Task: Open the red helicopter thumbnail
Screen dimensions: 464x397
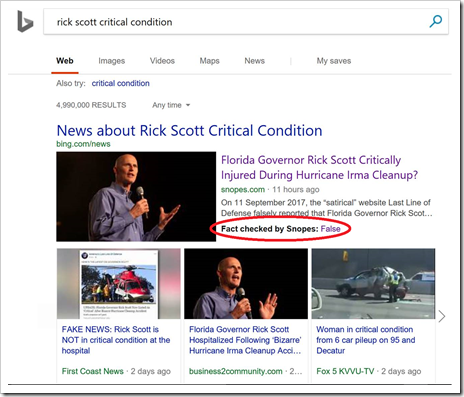Action: (119, 284)
